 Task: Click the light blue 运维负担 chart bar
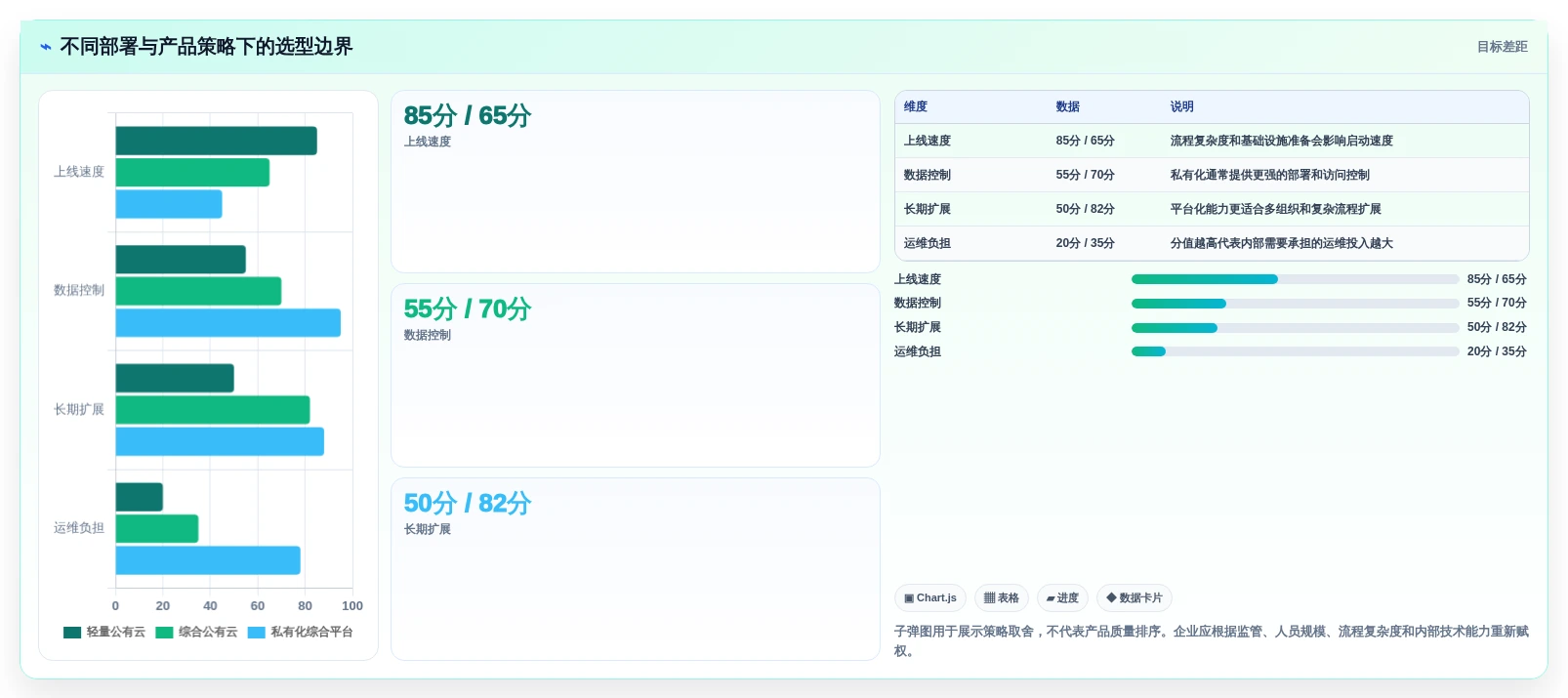tap(208, 560)
